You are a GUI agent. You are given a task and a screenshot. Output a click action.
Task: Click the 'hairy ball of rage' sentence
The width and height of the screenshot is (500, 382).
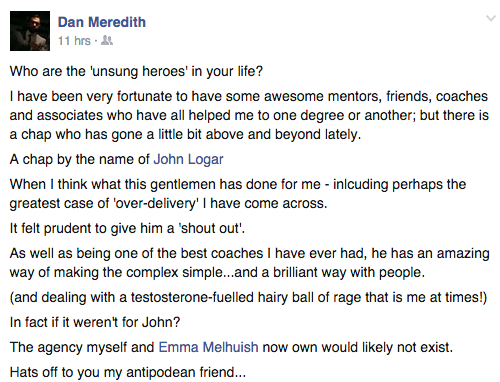[x=248, y=297]
